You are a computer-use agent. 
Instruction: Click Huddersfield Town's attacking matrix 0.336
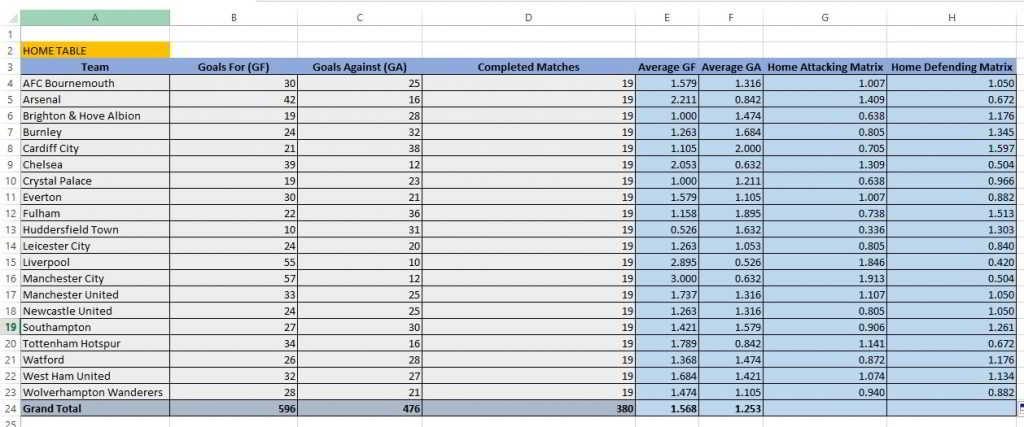[x=825, y=230]
